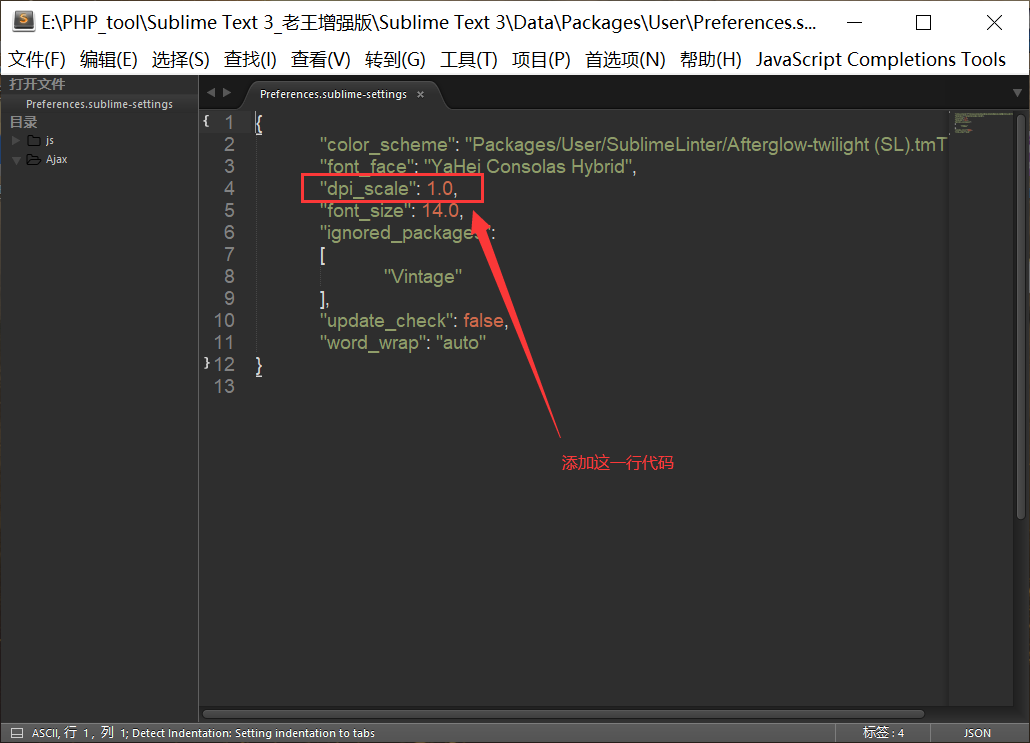
Task: Click the "color_scheme" key on line 2
Action: (388, 145)
